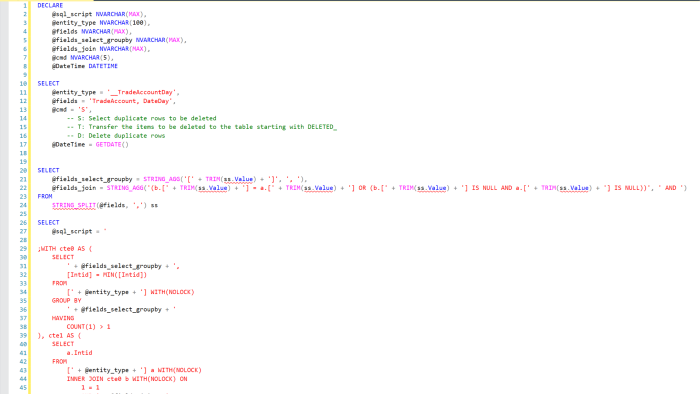This screenshot has height=394, width=700.
Task: Click STRING_AGG on the @fields_select_groupby line
Action: pyautogui.click(x=161, y=179)
